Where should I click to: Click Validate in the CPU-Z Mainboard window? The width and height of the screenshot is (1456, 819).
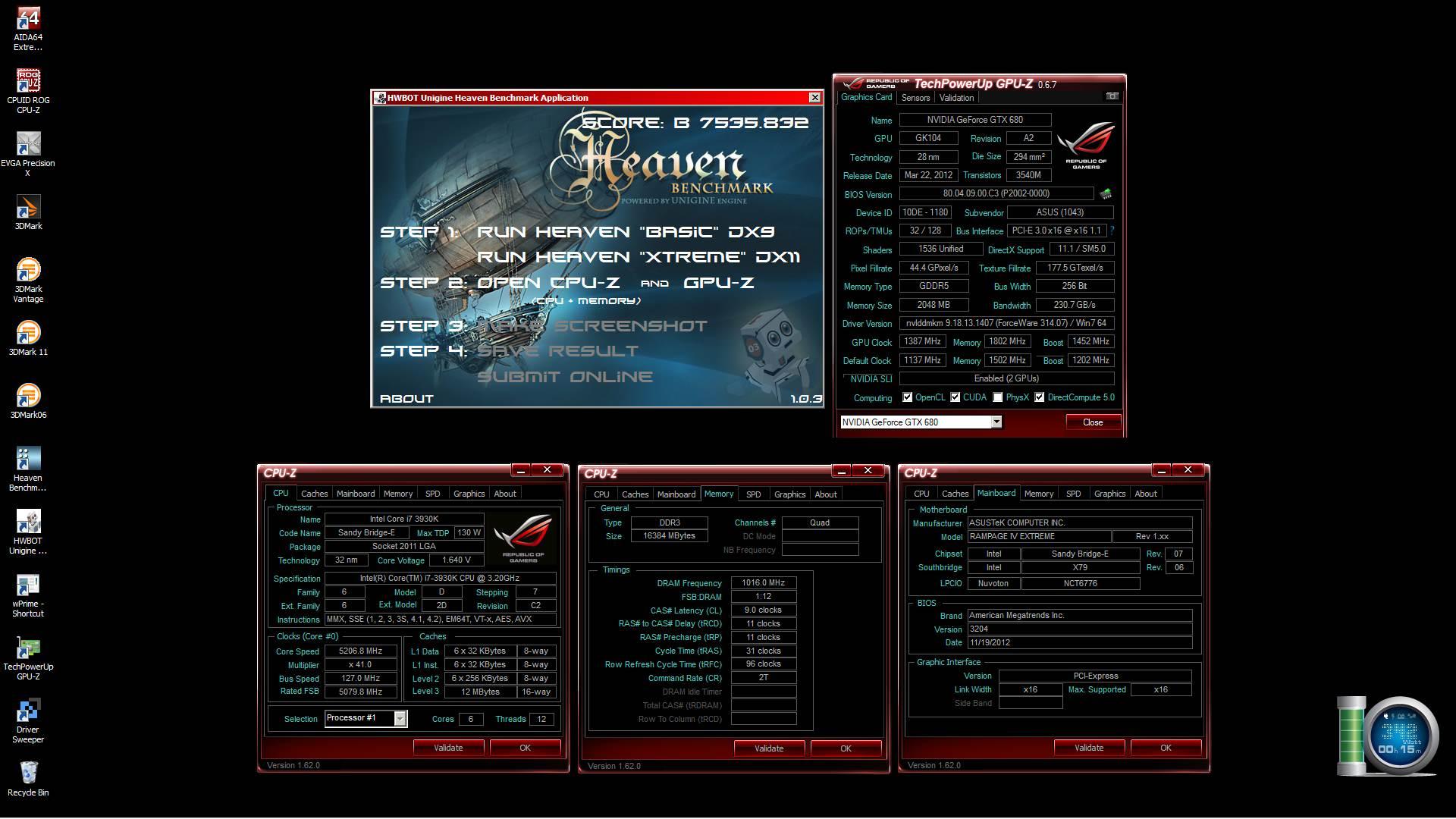tap(1089, 748)
